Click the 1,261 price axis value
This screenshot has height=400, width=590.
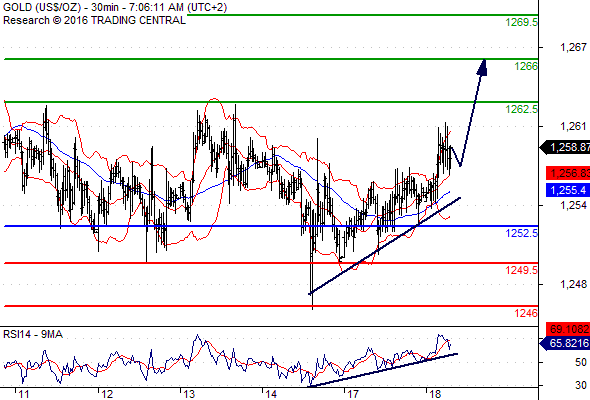click(x=573, y=126)
